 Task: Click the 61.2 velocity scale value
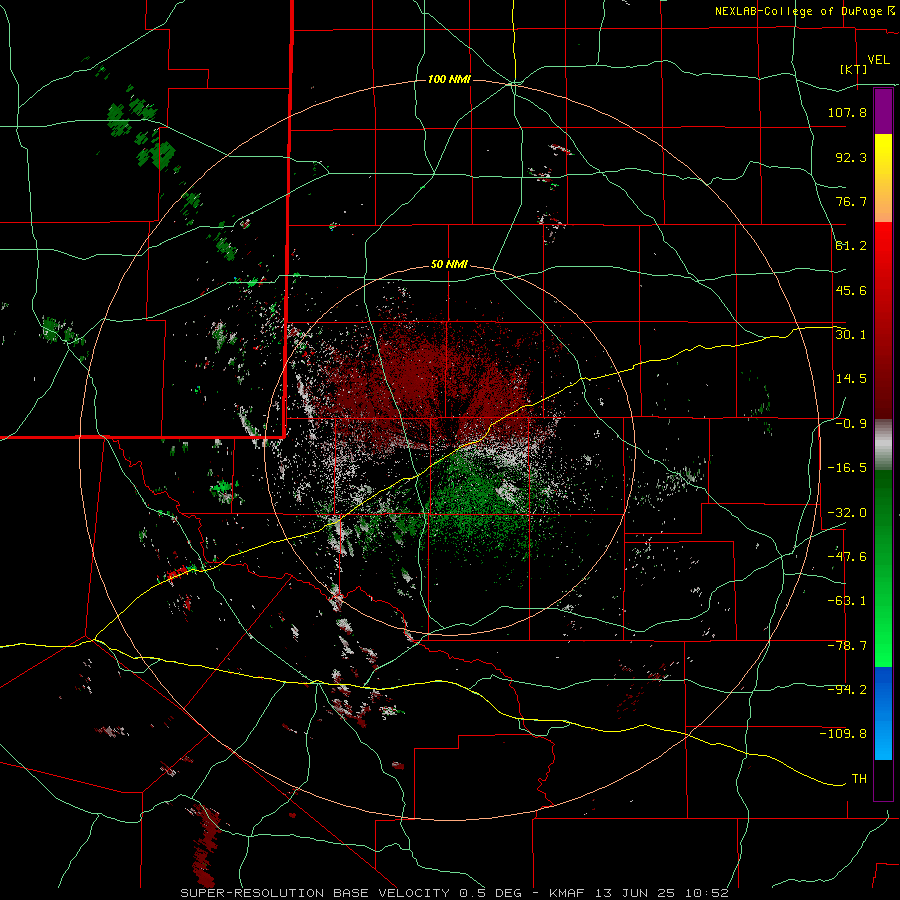(x=851, y=246)
